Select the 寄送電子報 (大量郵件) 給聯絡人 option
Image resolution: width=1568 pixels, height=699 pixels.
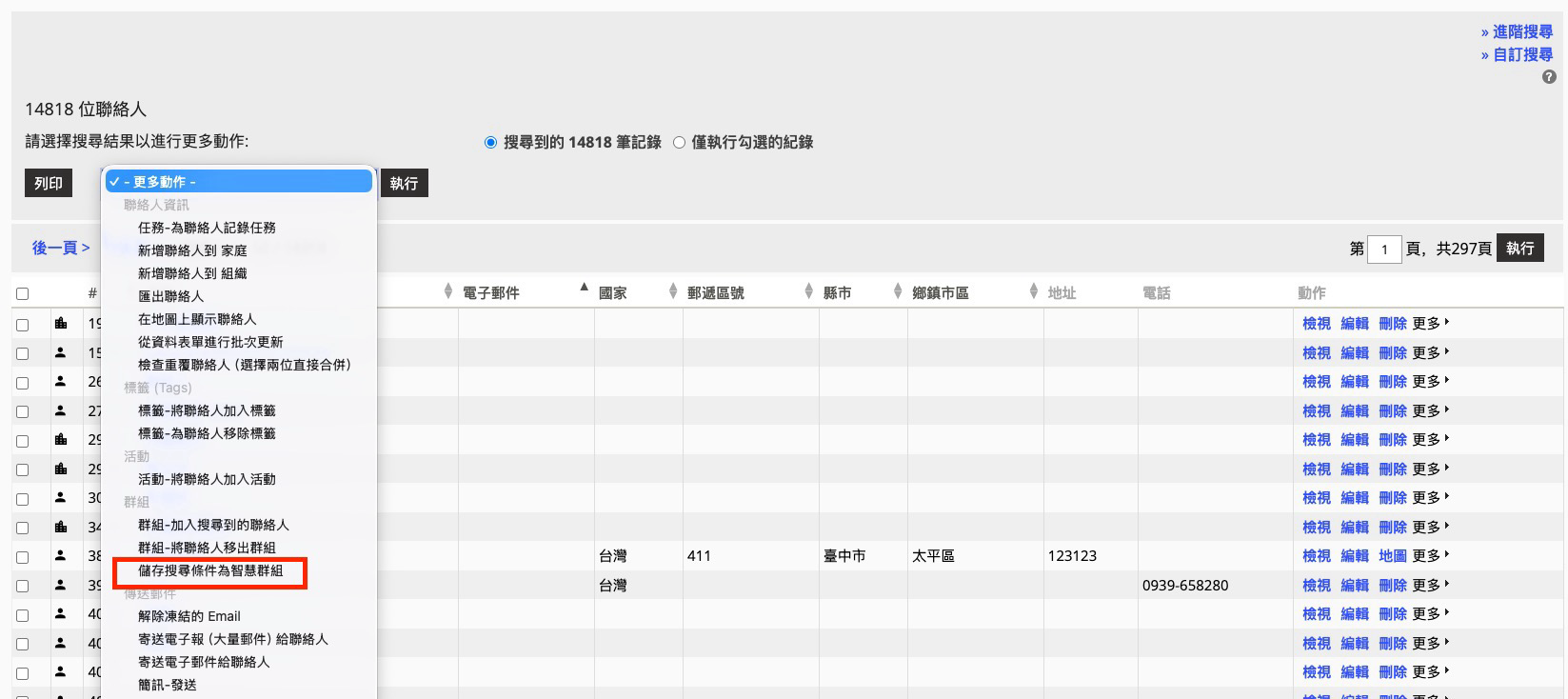coord(232,639)
